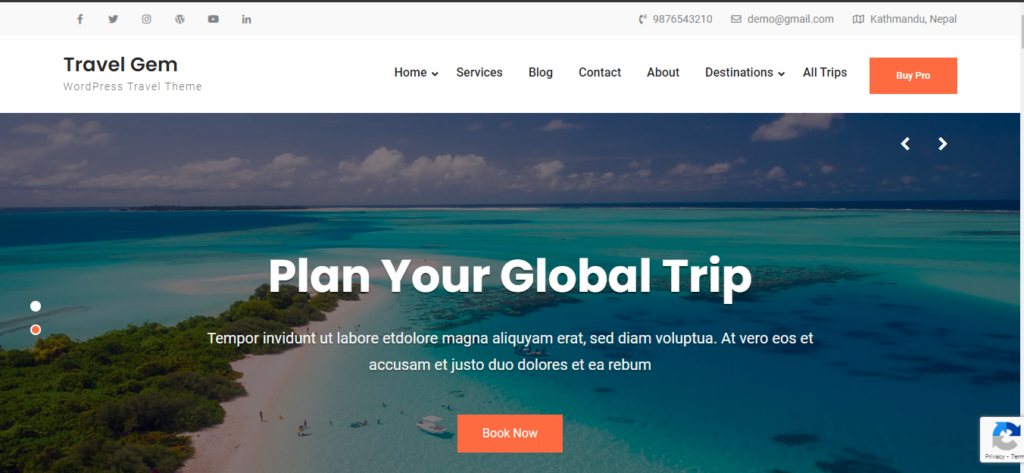The width and height of the screenshot is (1024, 473).
Task: Open the Blog menu item
Action: 540,73
